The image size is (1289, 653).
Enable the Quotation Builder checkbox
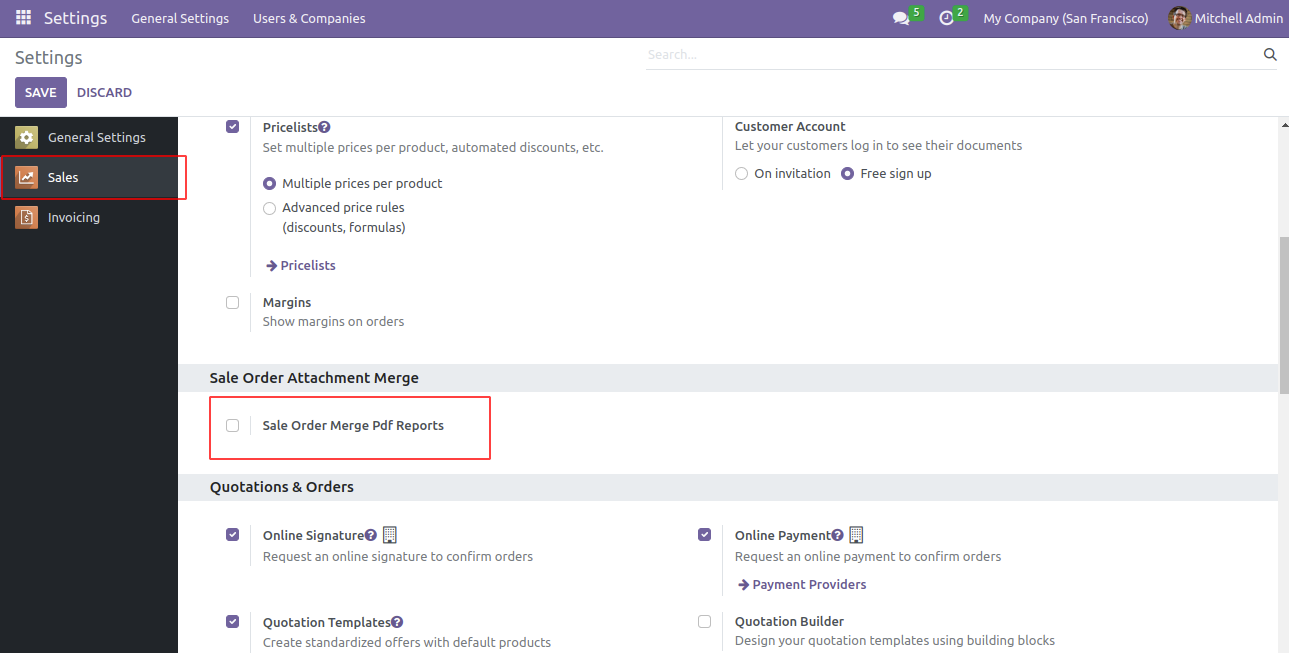[x=704, y=621]
